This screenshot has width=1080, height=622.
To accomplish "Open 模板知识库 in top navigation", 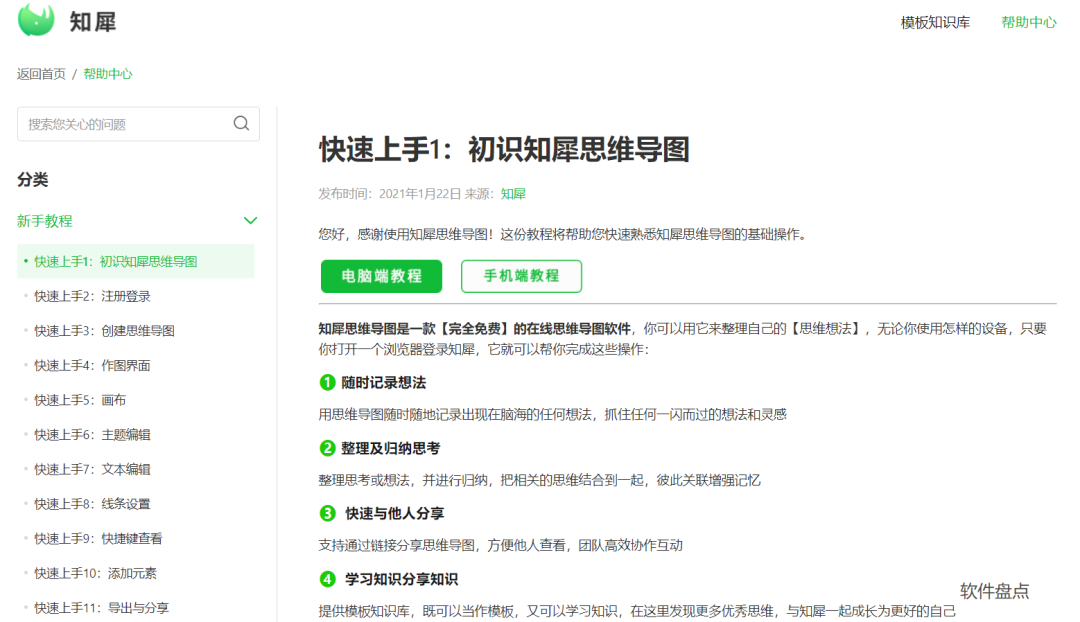I will (935, 23).
